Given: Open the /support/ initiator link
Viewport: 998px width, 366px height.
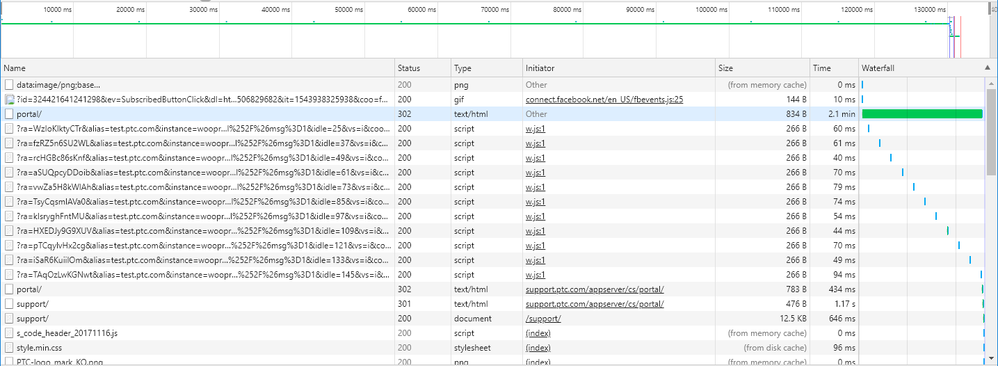Looking at the screenshot, I should point(543,319).
